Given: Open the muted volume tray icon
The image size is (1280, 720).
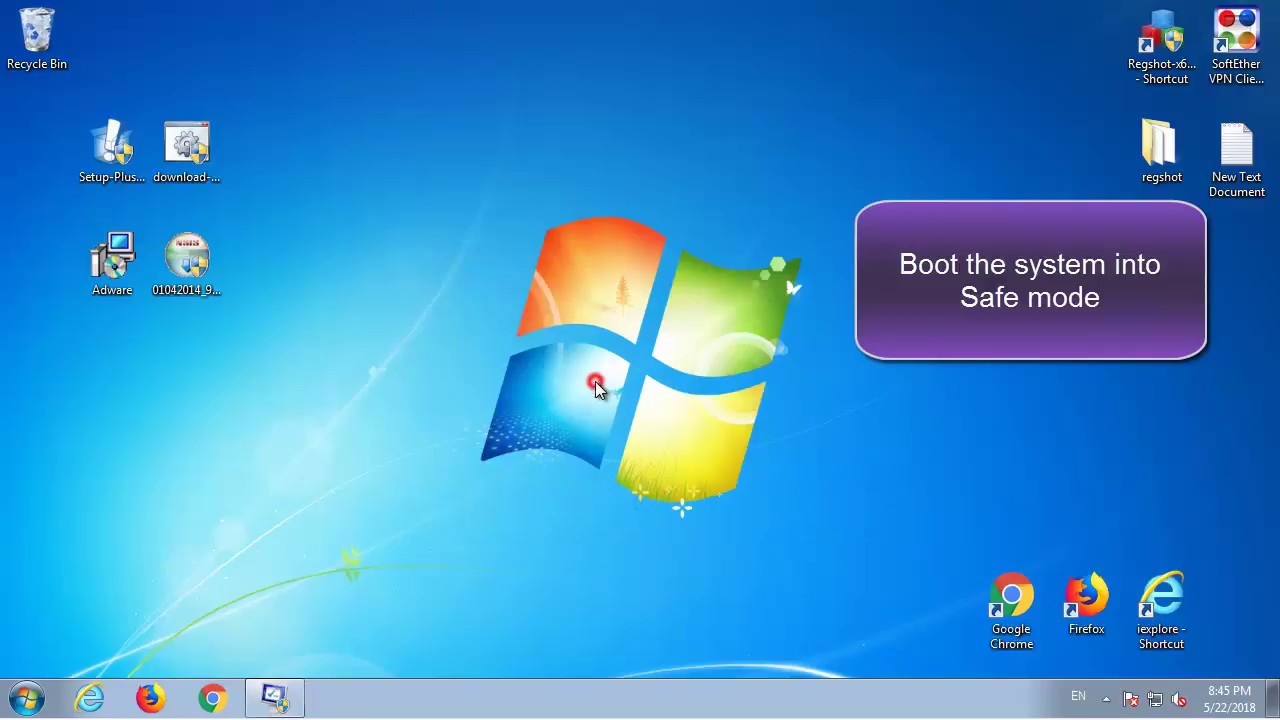Looking at the screenshot, I should click(x=1179, y=699).
